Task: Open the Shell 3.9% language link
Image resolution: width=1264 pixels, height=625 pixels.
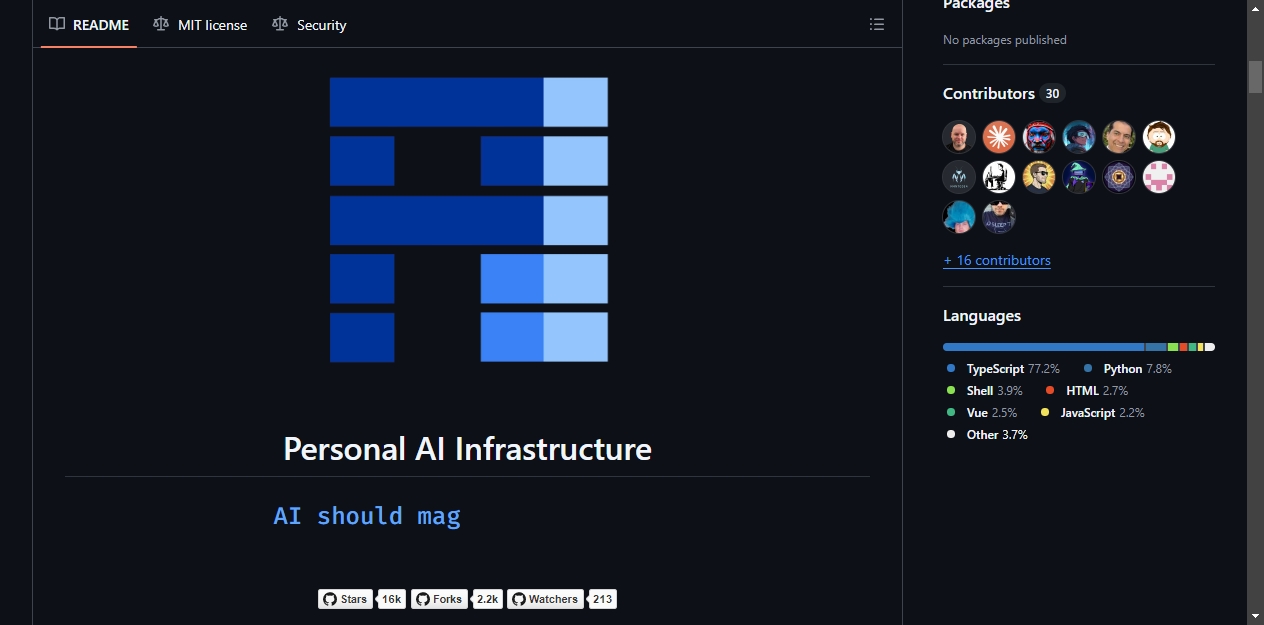Action: [984, 391]
